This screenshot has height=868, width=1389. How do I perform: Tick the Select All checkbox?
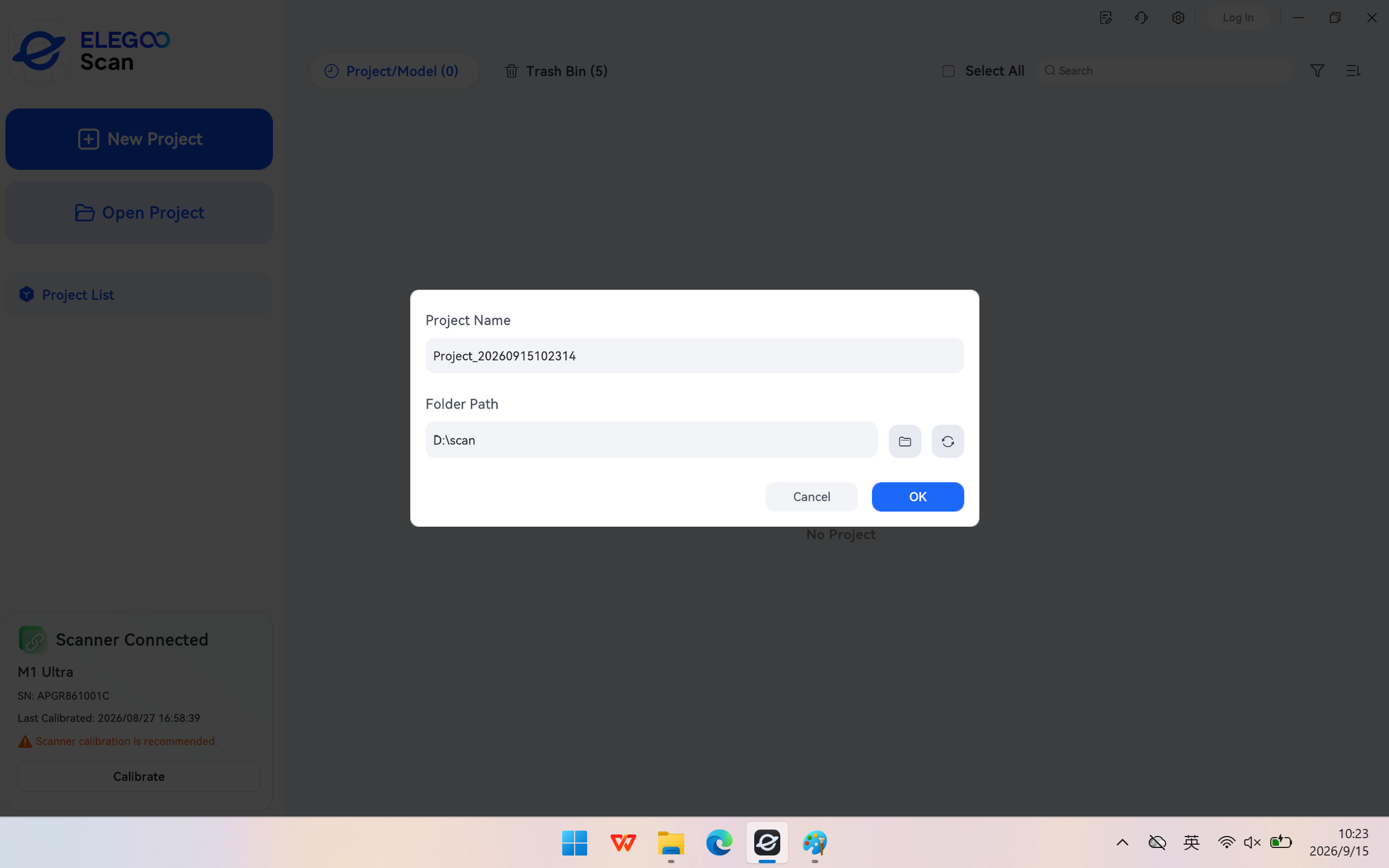(948, 71)
